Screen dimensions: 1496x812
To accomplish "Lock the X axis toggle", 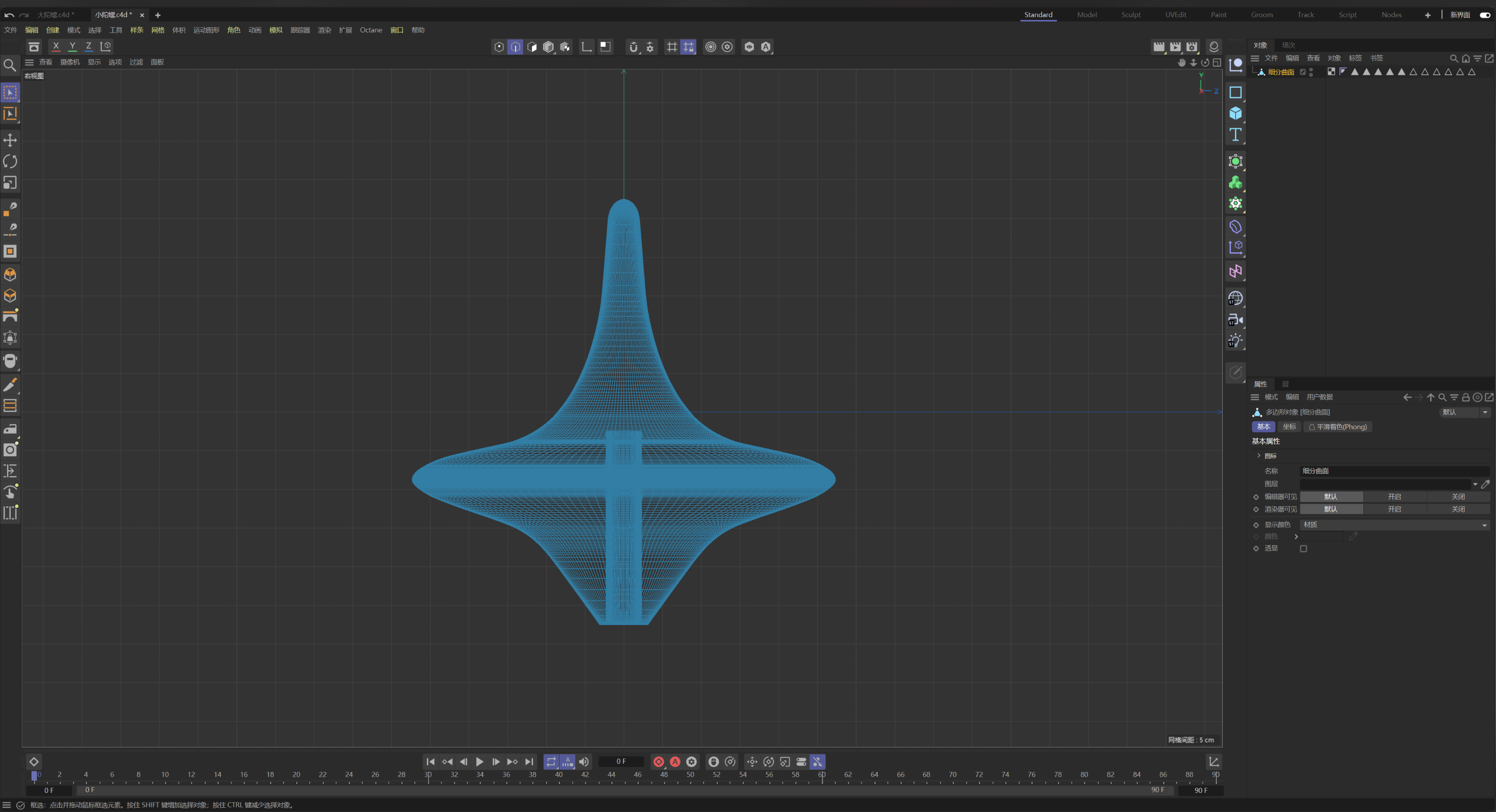I will (x=56, y=46).
